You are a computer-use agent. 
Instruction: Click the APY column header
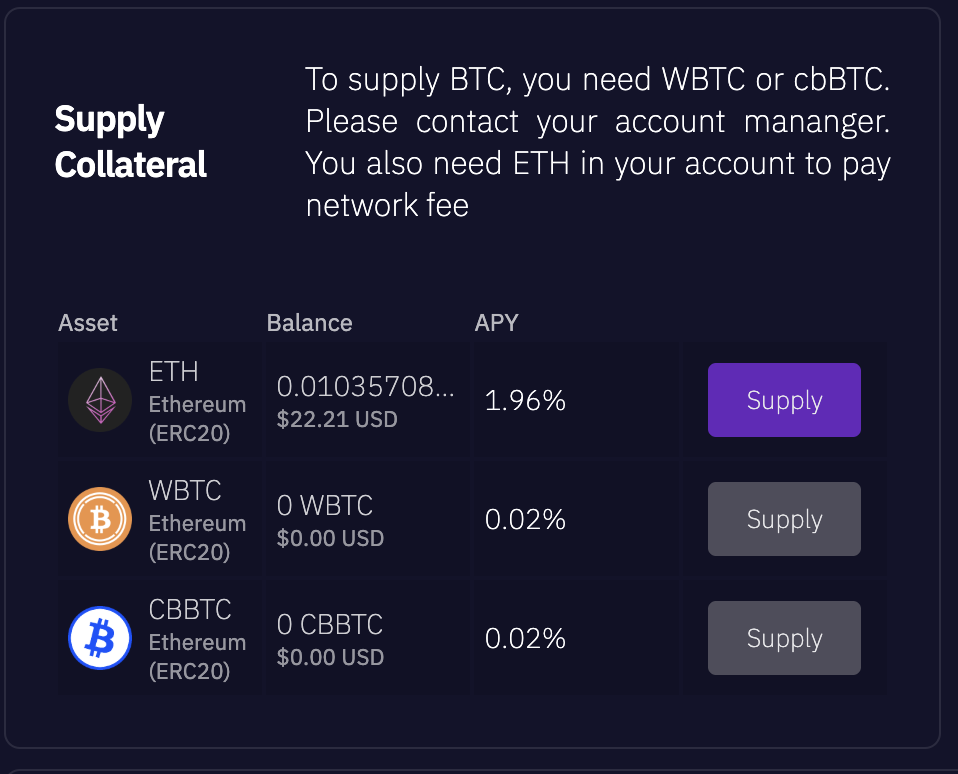click(496, 323)
